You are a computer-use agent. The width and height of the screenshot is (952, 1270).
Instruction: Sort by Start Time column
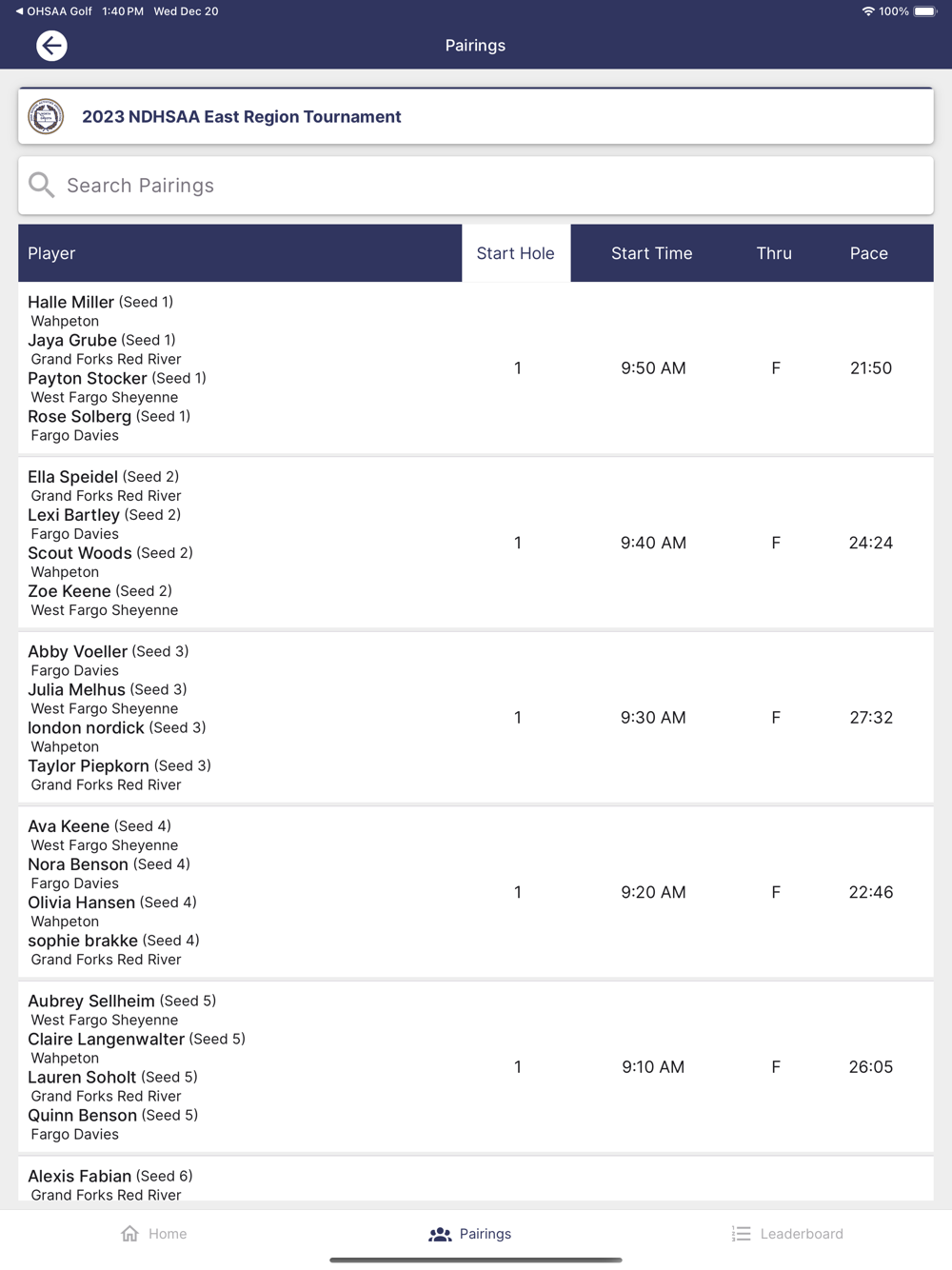[x=651, y=253]
